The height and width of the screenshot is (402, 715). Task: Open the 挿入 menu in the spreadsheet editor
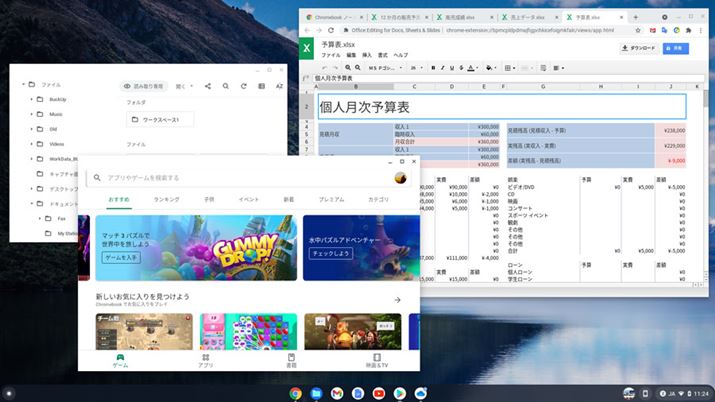pyautogui.click(x=367, y=55)
